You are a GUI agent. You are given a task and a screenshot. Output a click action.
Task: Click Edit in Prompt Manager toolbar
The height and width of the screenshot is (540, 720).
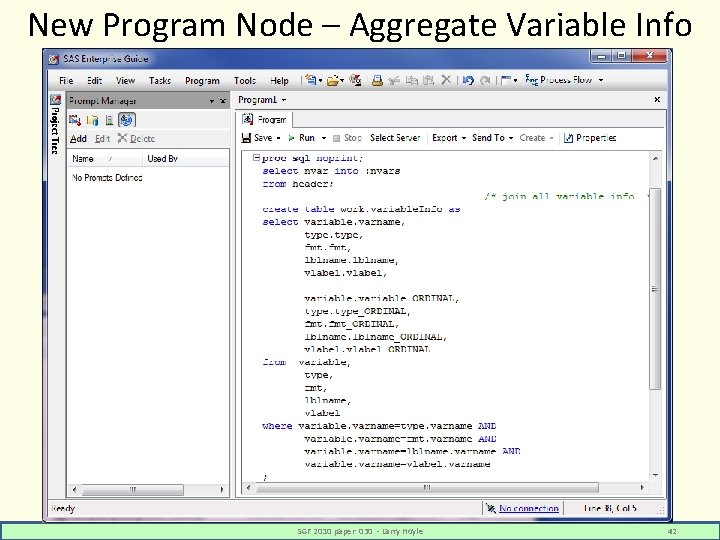point(102,139)
